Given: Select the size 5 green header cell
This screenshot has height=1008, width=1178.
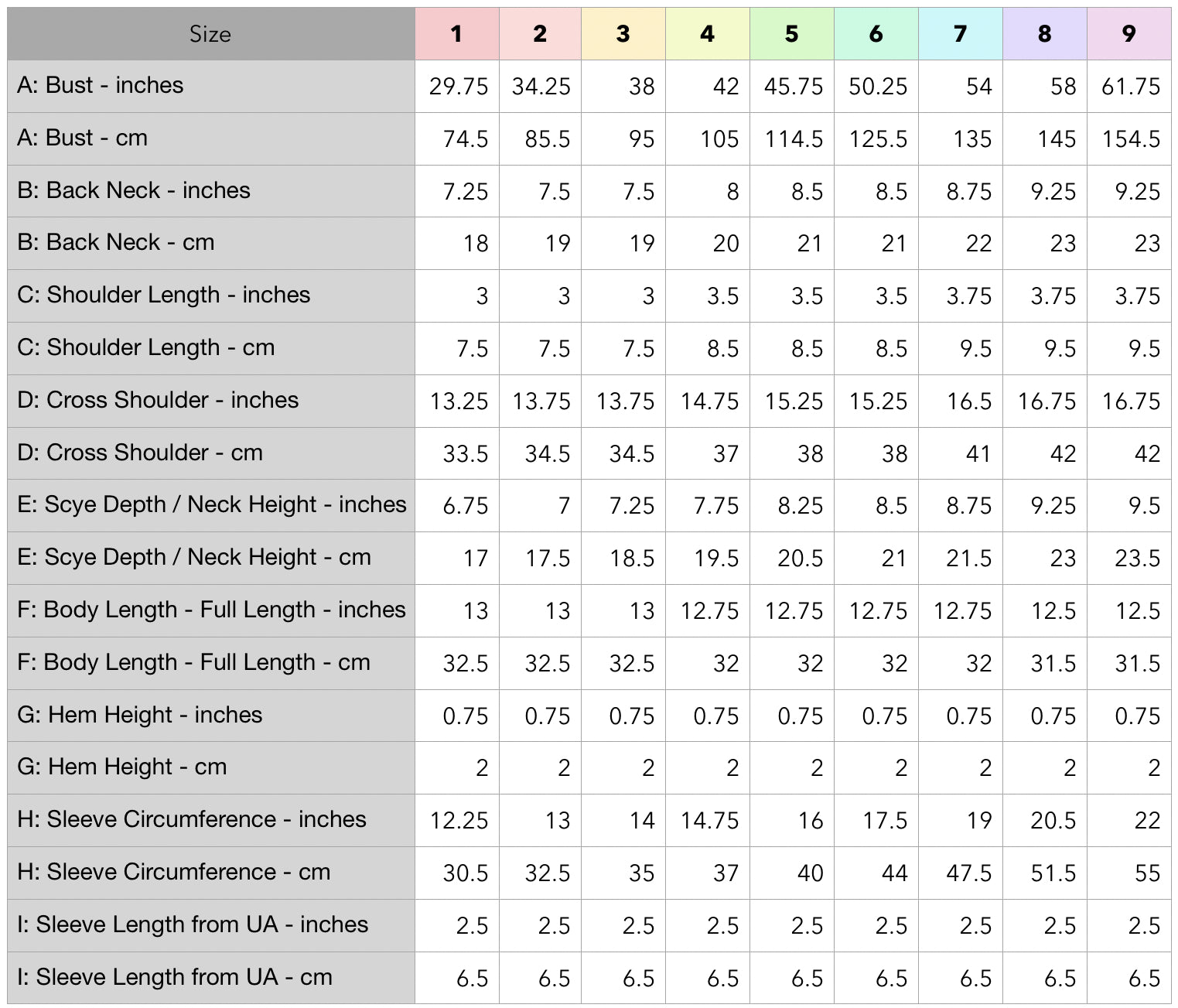Looking at the screenshot, I should click(791, 34).
